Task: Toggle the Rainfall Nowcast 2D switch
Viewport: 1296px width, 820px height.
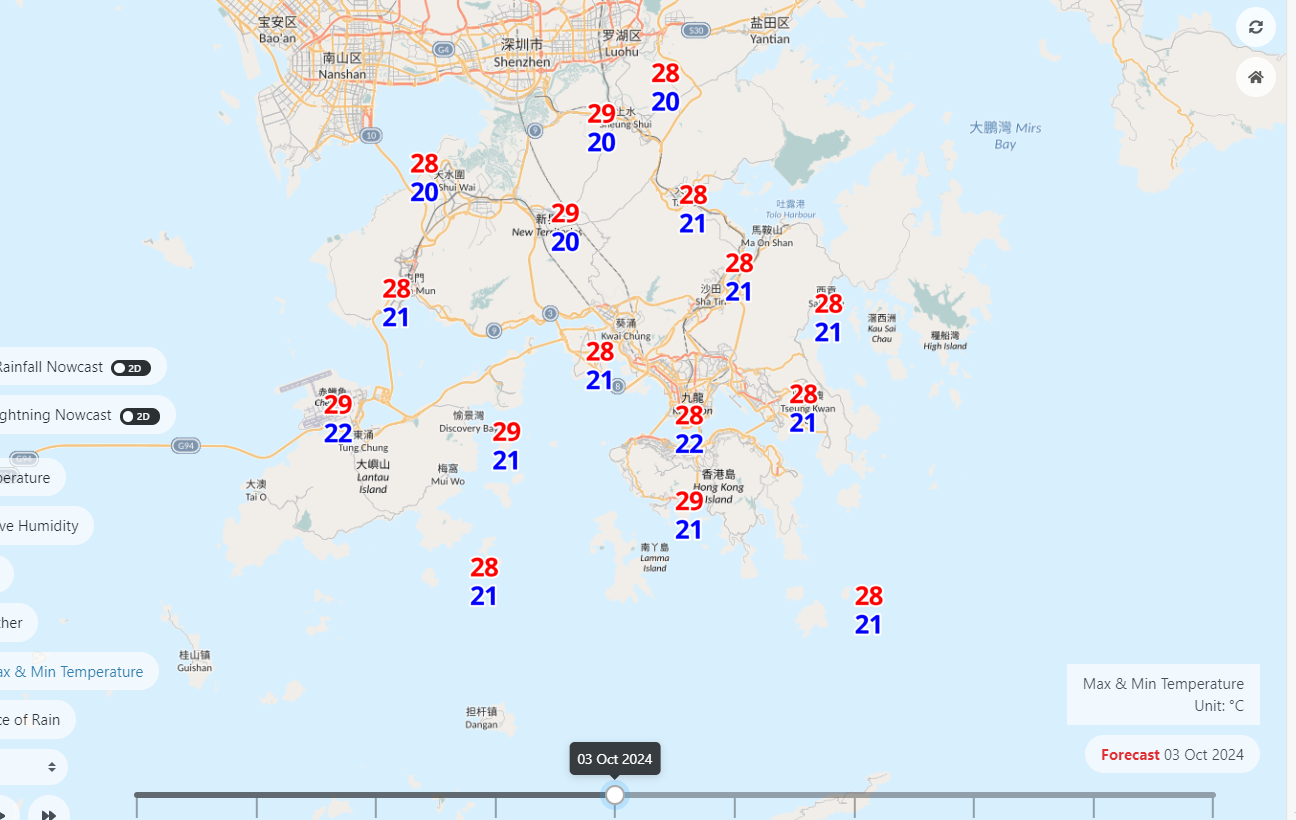Action: tap(130, 368)
